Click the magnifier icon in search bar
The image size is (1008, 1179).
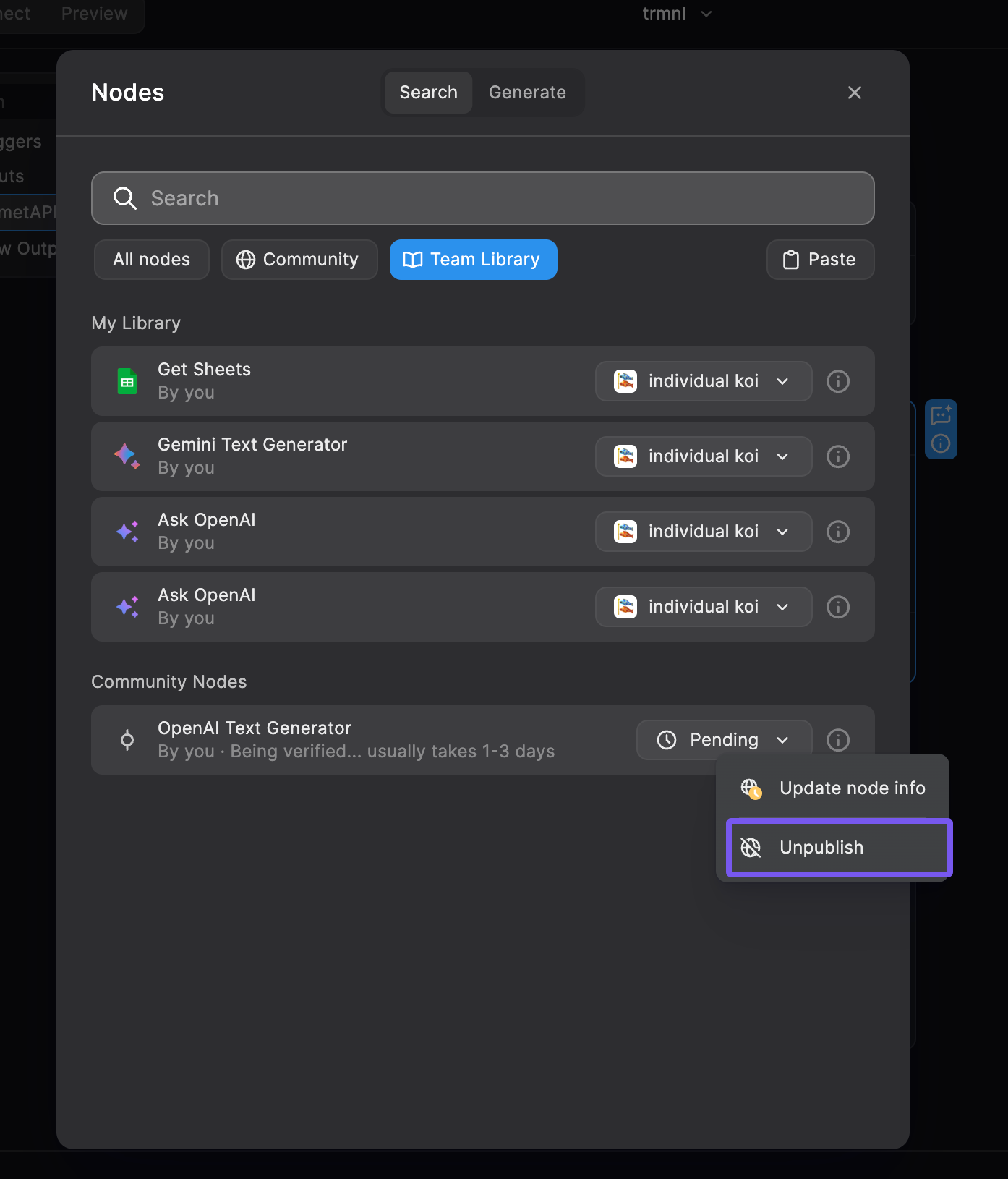(x=125, y=198)
